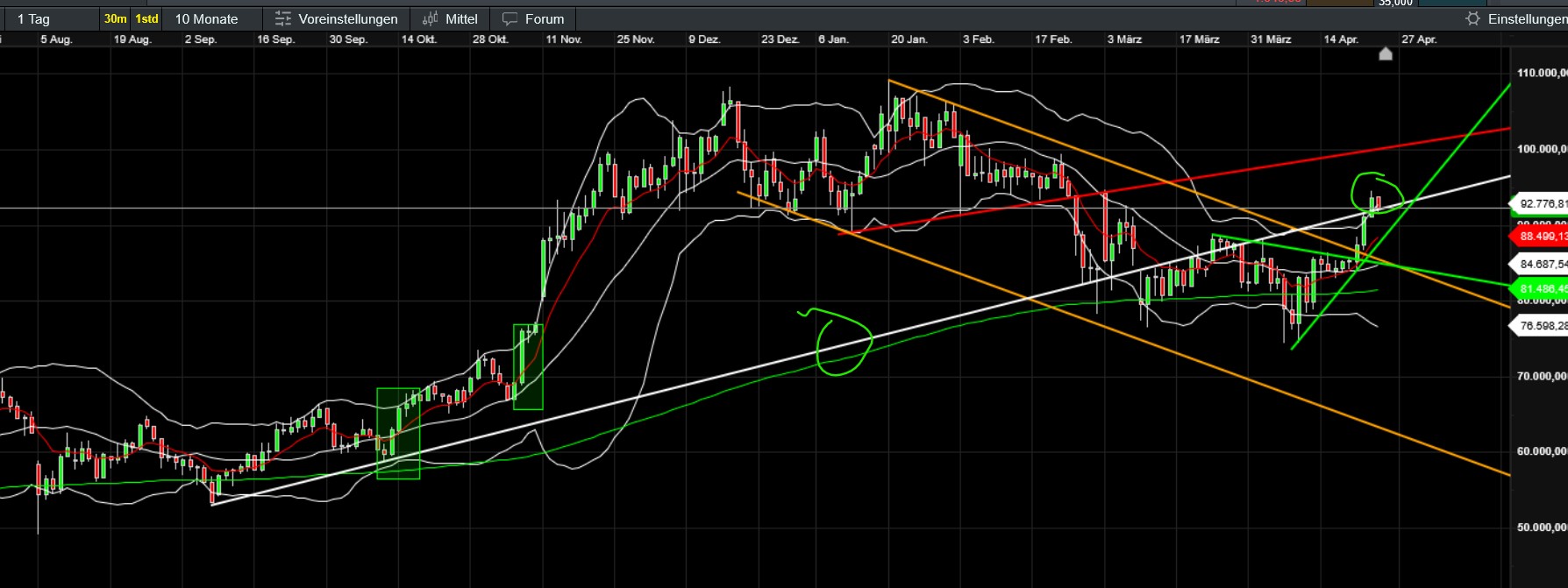Image resolution: width=1568 pixels, height=588 pixels.
Task: Select the green rectangle drawing near 30 Sep.
Action: pyautogui.click(x=398, y=433)
